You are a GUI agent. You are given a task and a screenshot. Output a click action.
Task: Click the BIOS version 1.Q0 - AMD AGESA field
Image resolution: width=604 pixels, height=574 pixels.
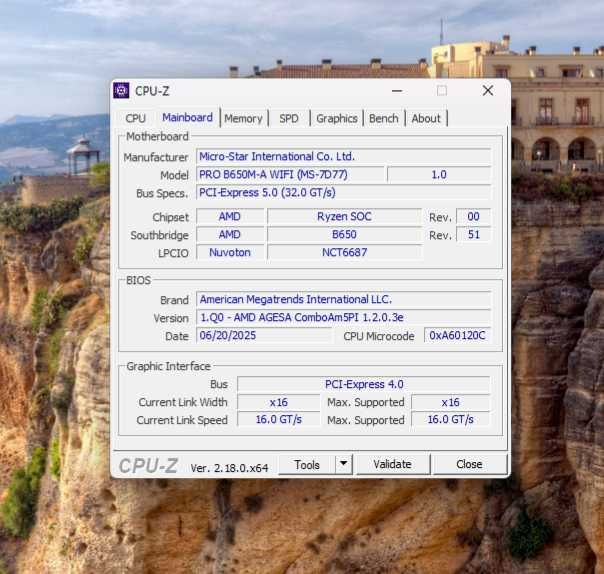(343, 317)
